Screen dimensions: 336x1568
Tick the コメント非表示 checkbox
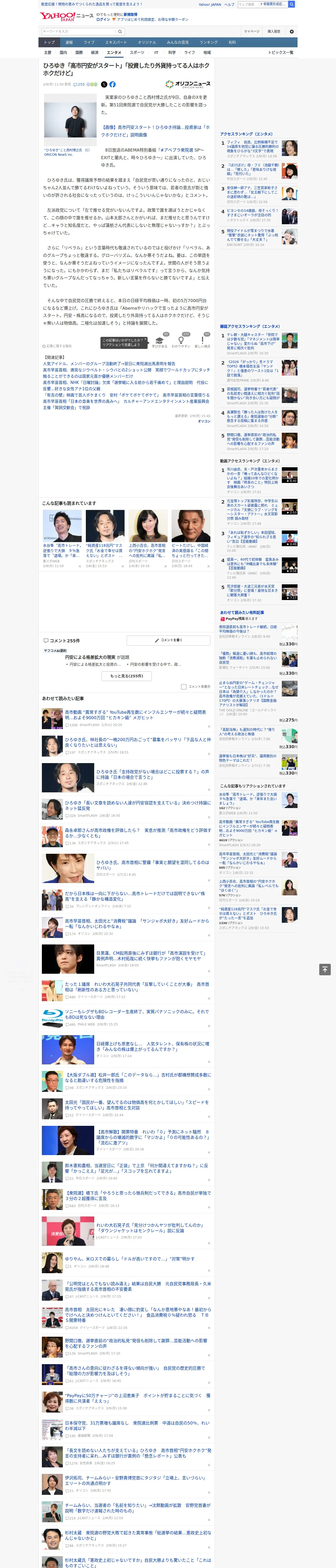183,687
